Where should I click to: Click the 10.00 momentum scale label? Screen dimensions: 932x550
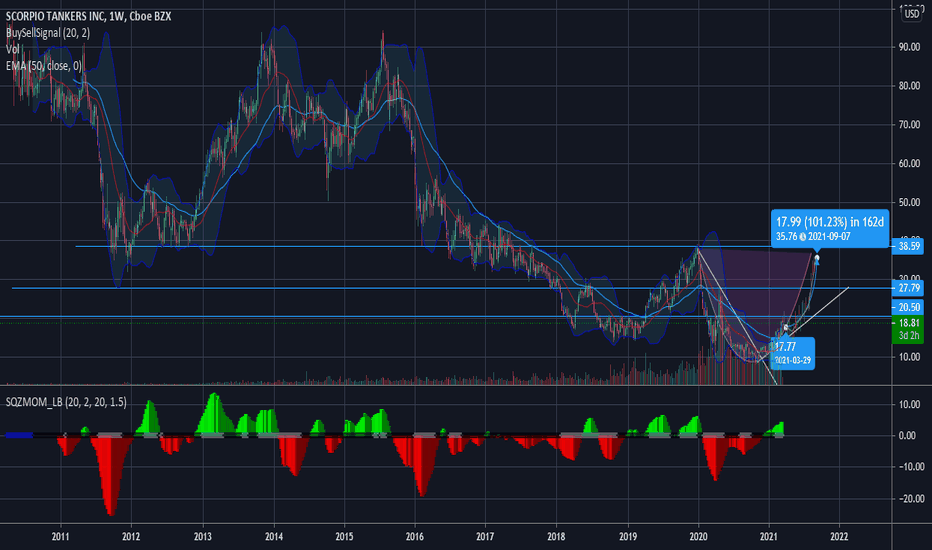click(909, 405)
